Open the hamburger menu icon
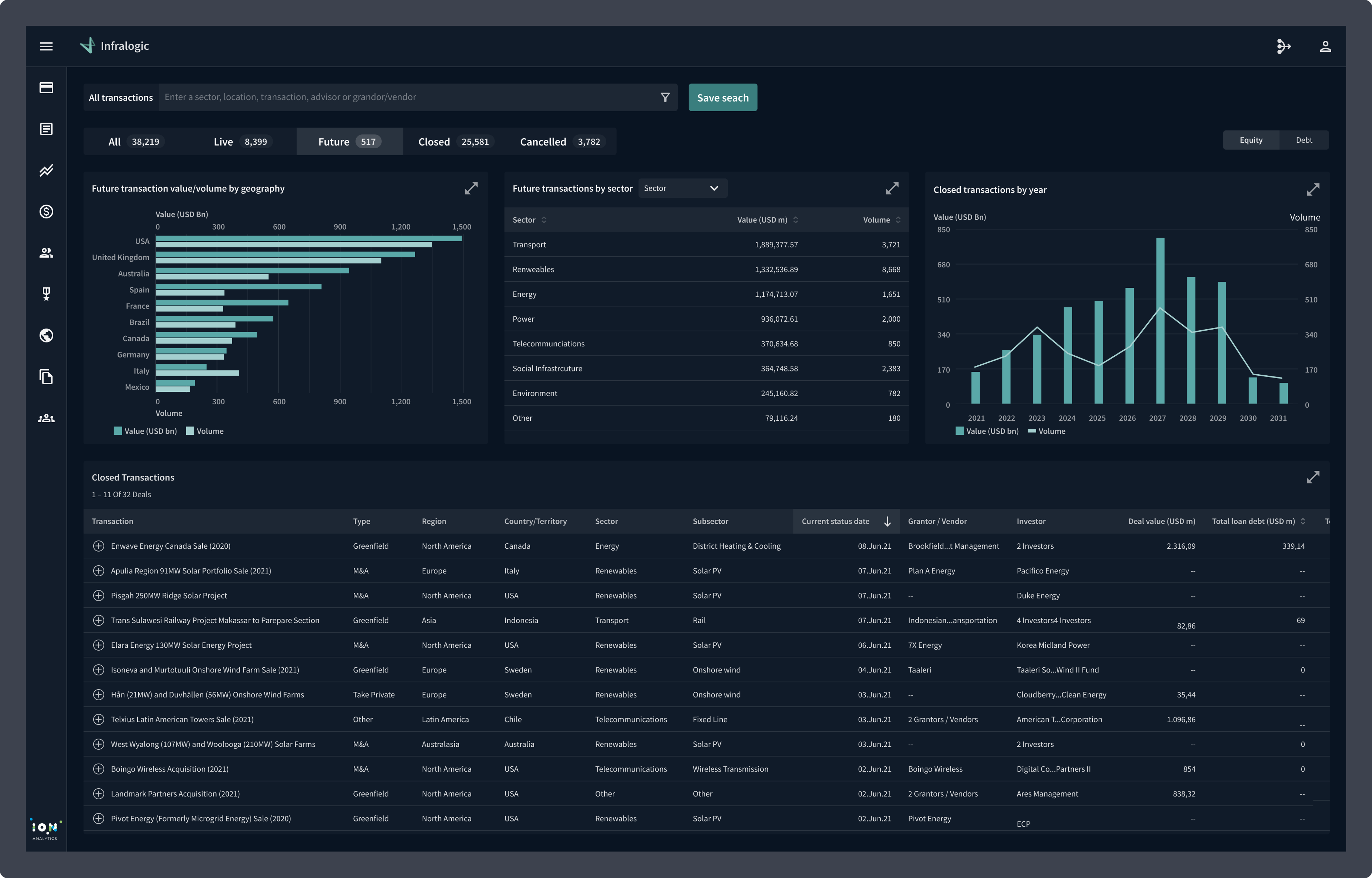The height and width of the screenshot is (878, 1372). [46, 46]
